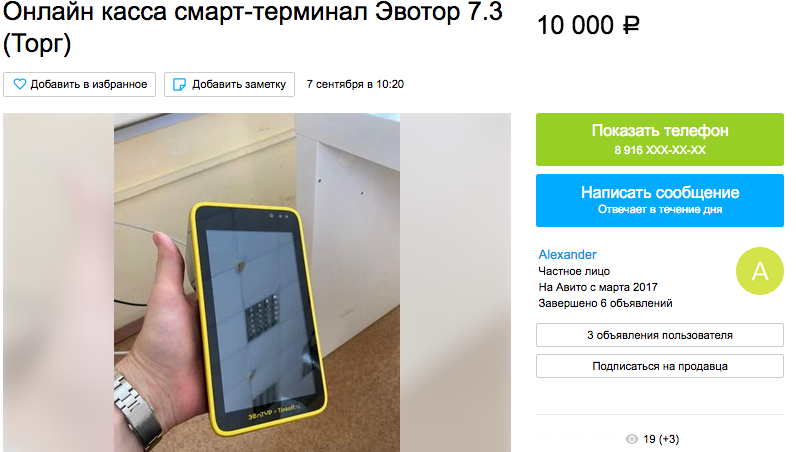Show the seller's phone number

[659, 139]
